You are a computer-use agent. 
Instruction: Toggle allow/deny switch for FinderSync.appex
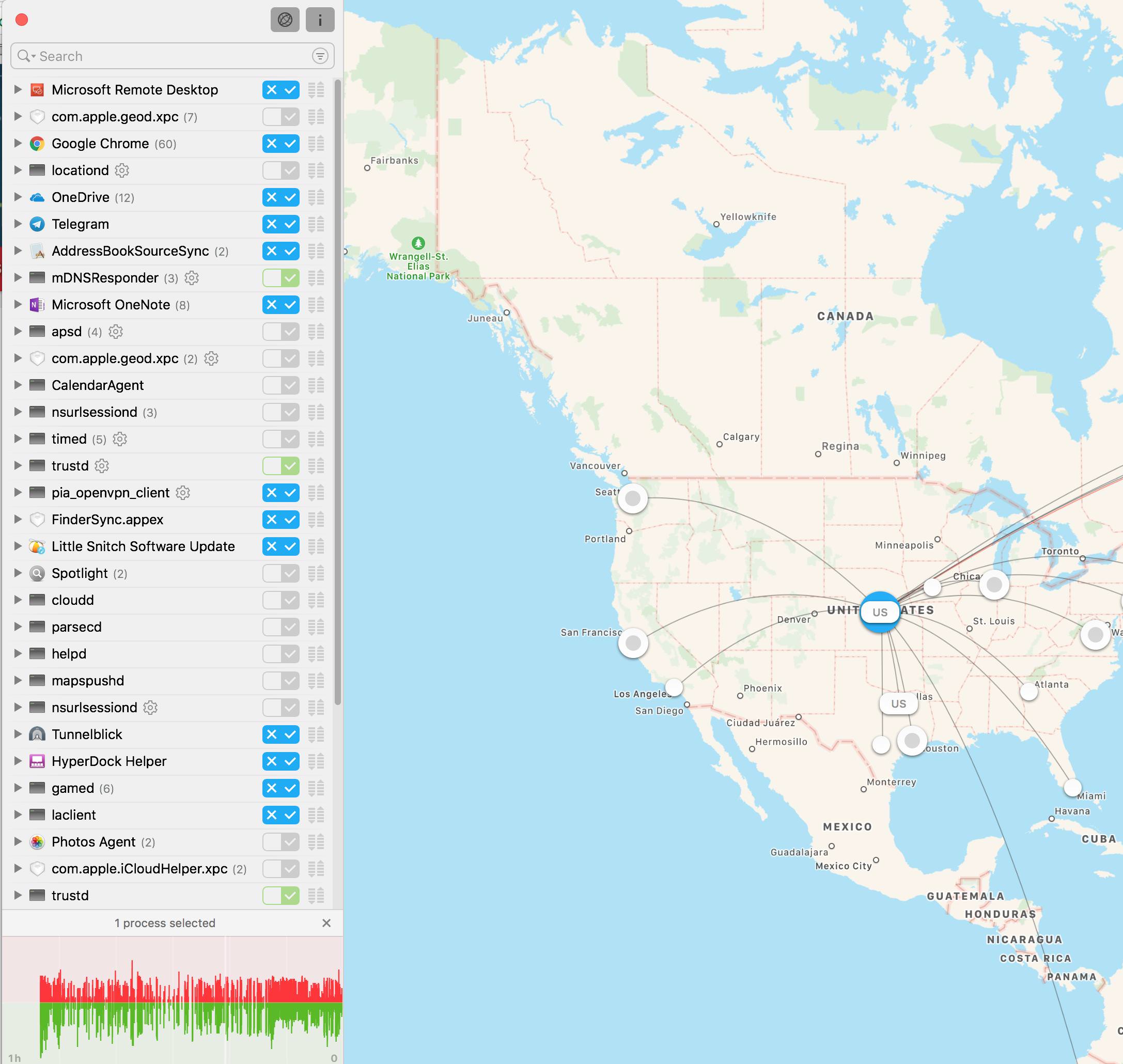281,520
